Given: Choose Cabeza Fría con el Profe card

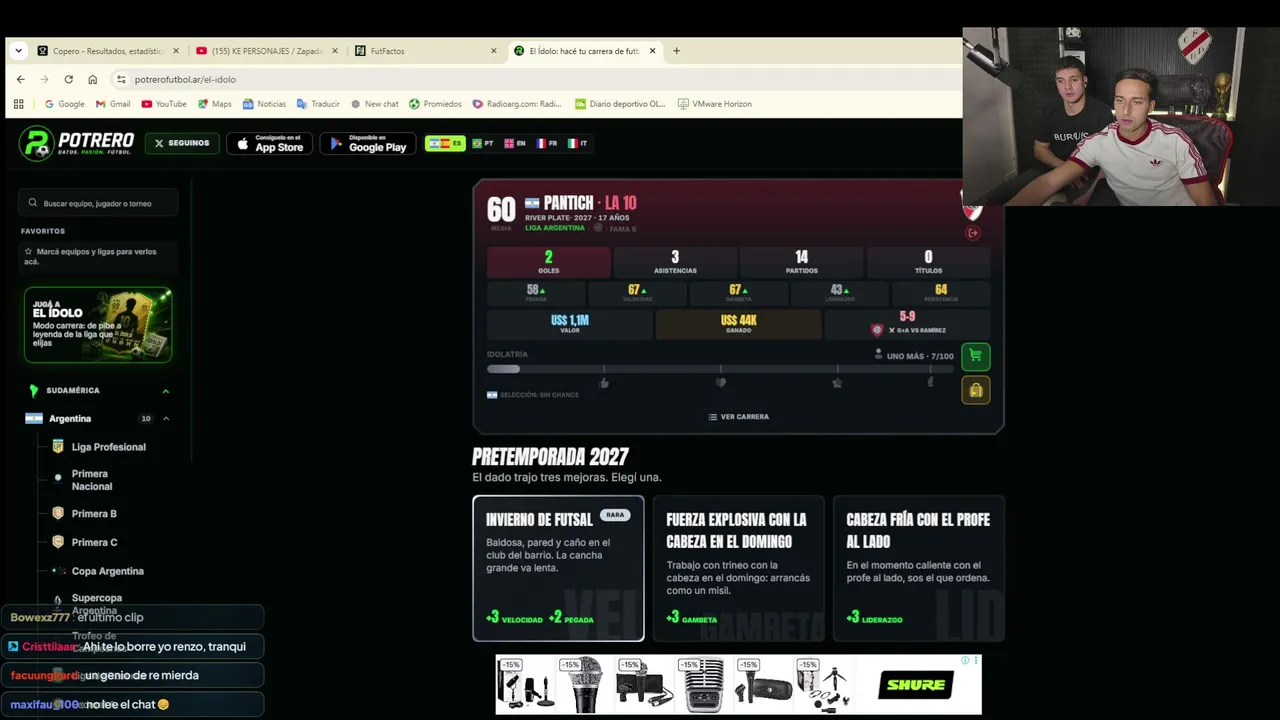Looking at the screenshot, I should pyautogui.click(x=918, y=568).
